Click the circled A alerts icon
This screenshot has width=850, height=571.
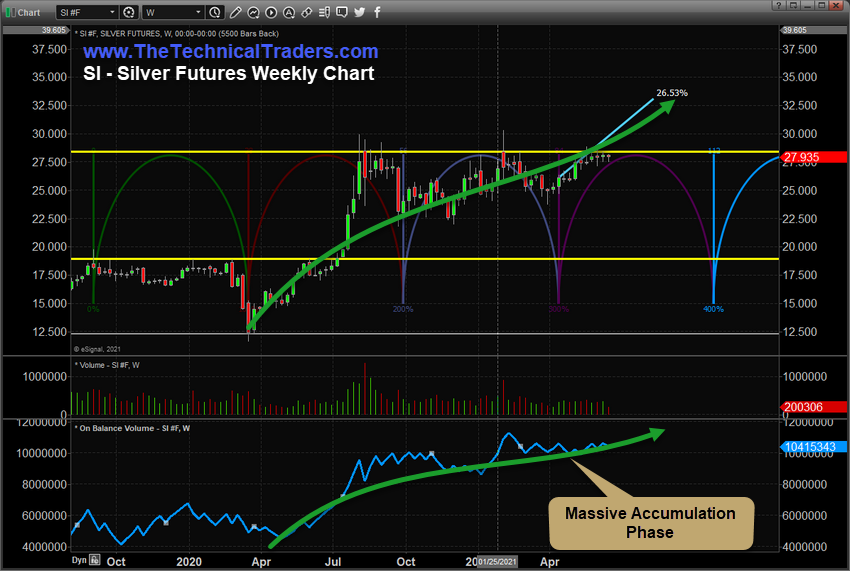tap(288, 12)
